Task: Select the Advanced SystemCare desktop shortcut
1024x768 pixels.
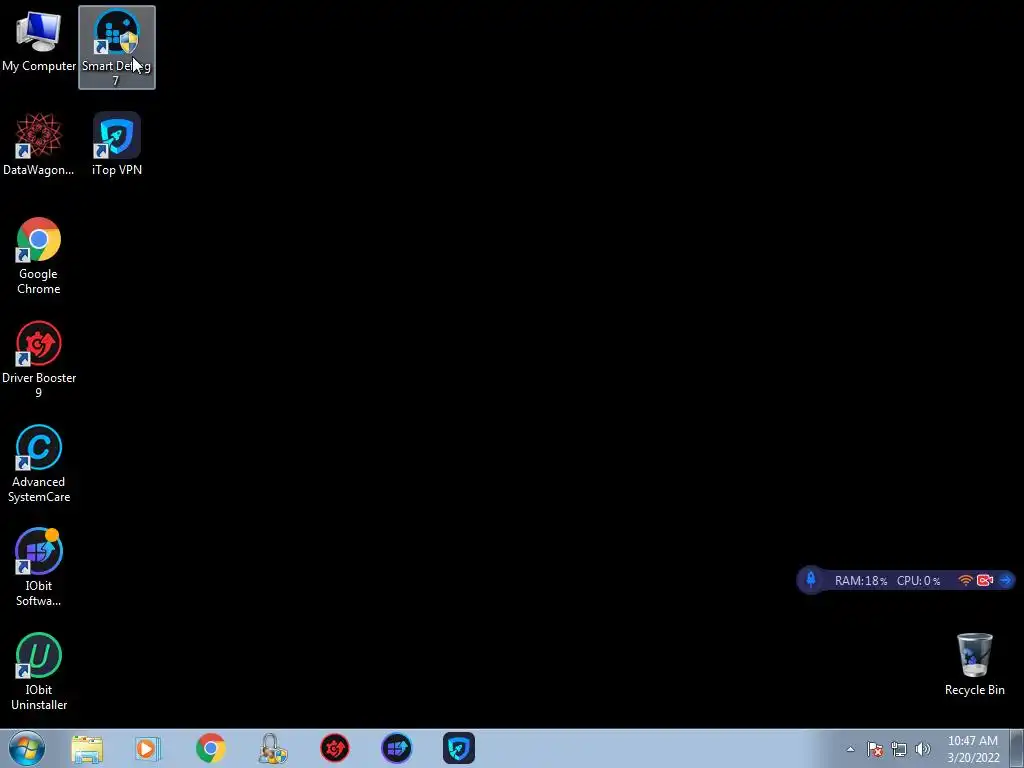Action: click(x=39, y=464)
